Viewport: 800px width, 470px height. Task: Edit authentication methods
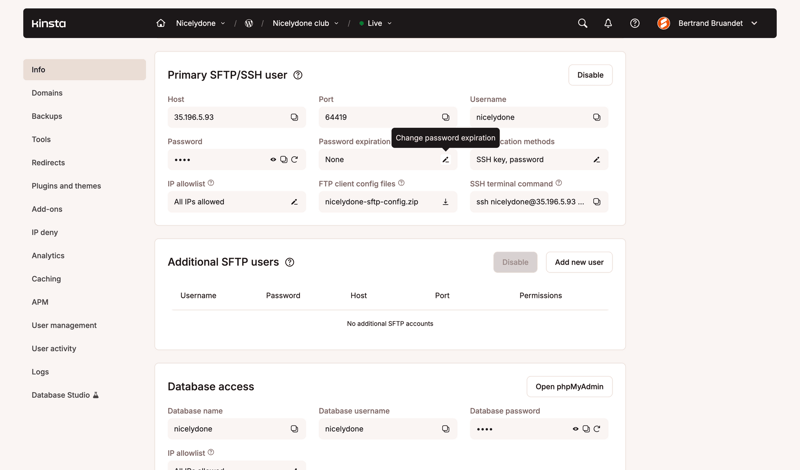(596, 160)
